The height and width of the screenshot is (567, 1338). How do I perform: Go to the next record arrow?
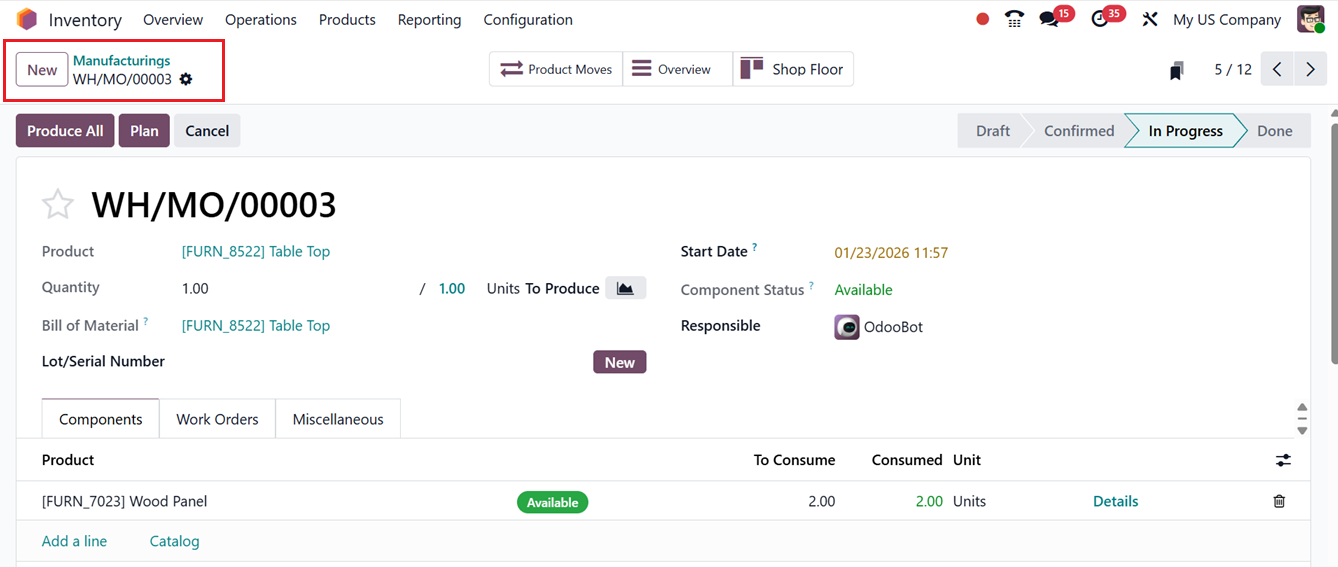[x=1310, y=69]
